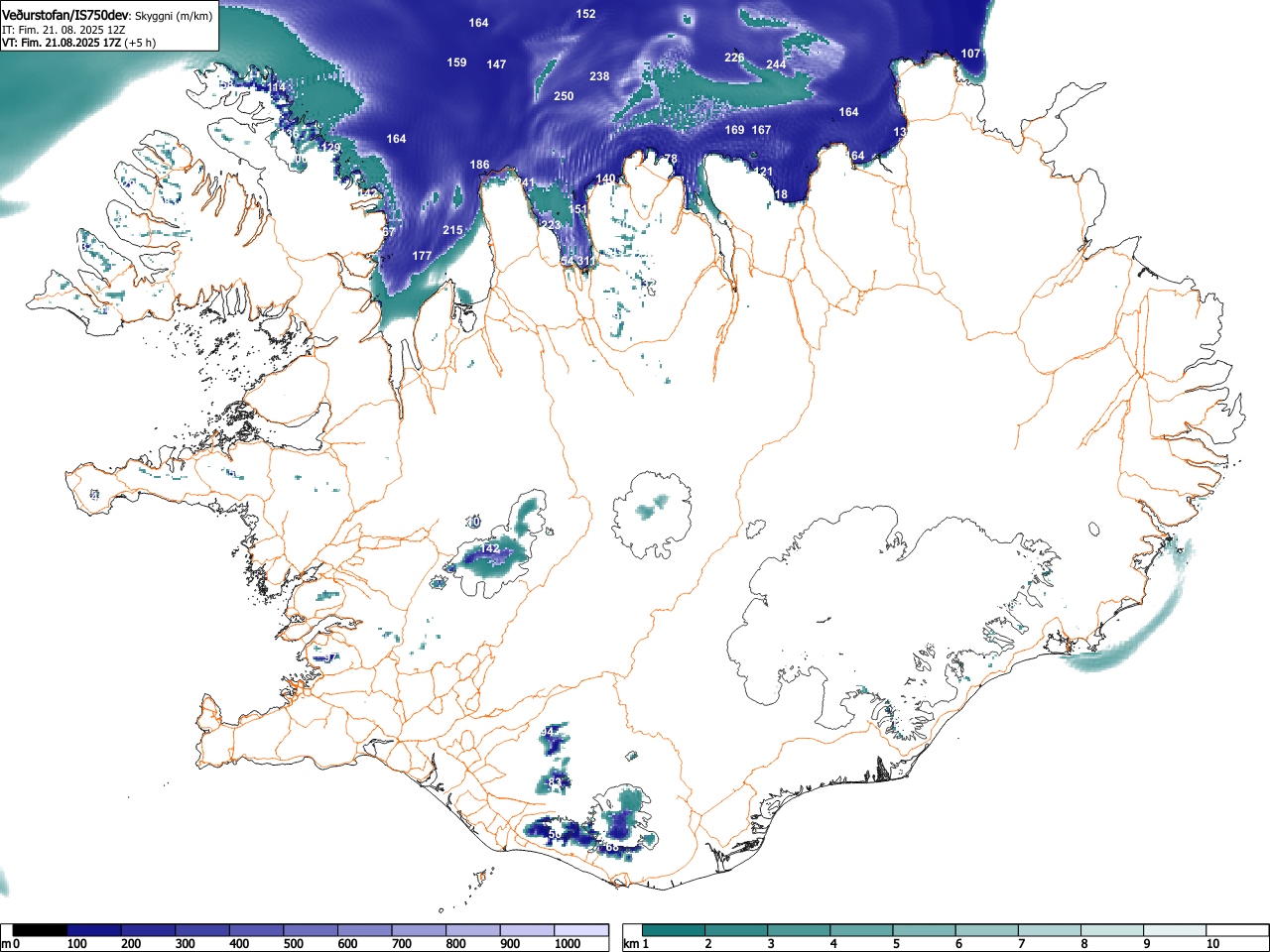The width and height of the screenshot is (1270, 952).
Task: Click the km 1 label on legend
Action: (636, 944)
